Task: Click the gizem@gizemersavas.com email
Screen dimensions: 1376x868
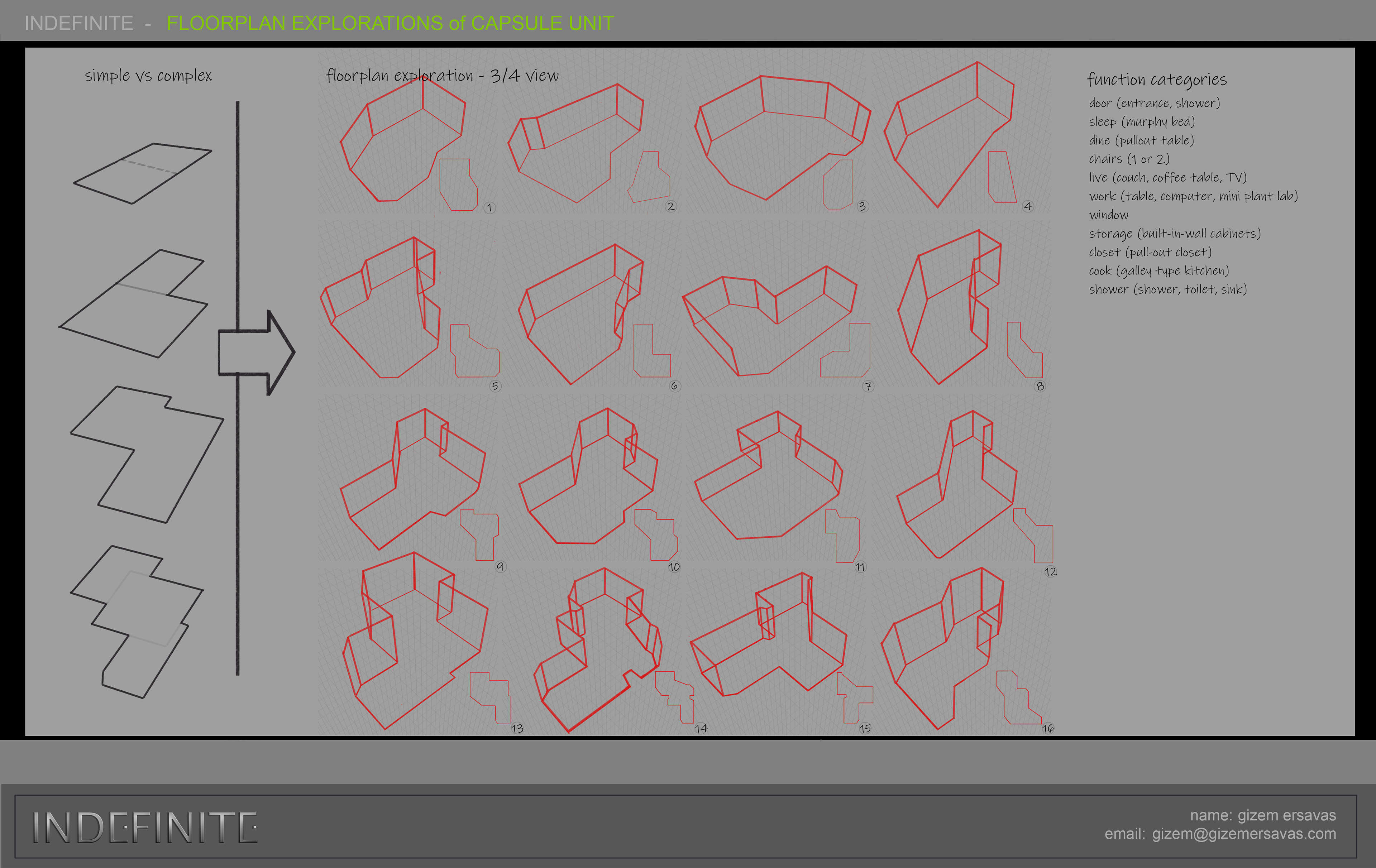Action: coord(1244,834)
